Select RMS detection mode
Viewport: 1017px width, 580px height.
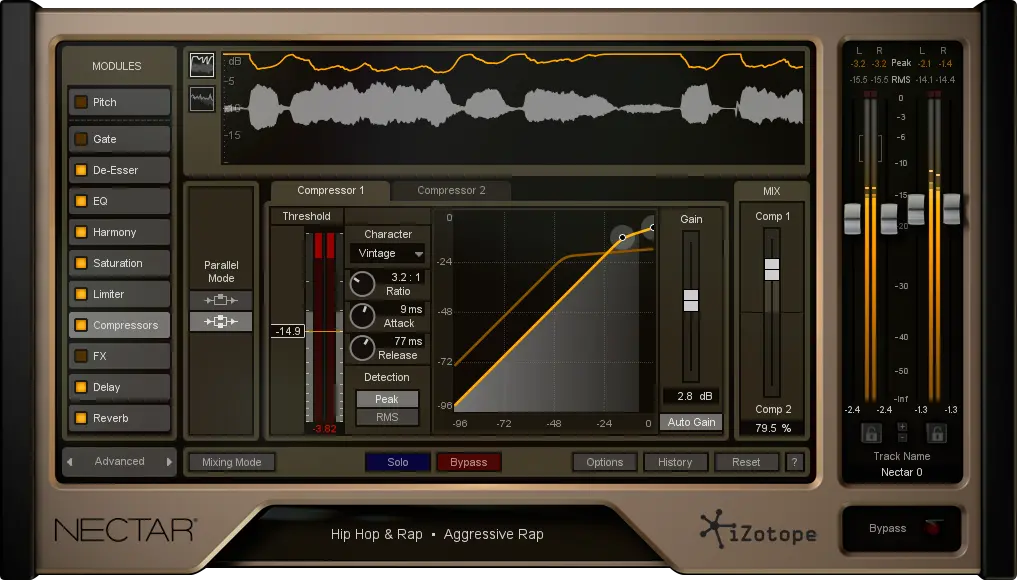point(387,417)
